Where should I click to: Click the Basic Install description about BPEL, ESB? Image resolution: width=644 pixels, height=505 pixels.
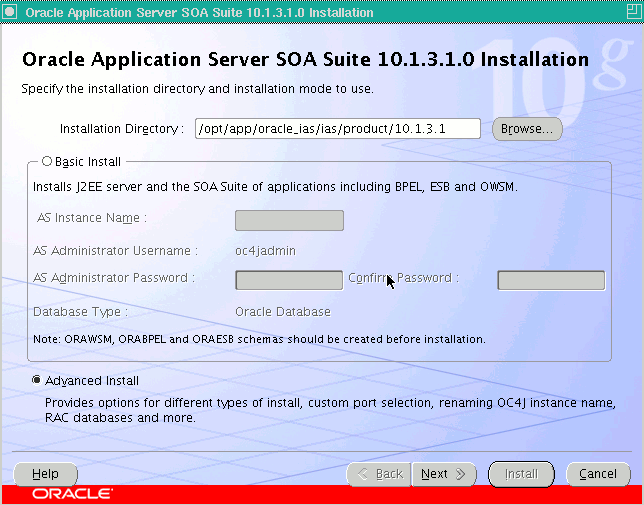coord(275,187)
